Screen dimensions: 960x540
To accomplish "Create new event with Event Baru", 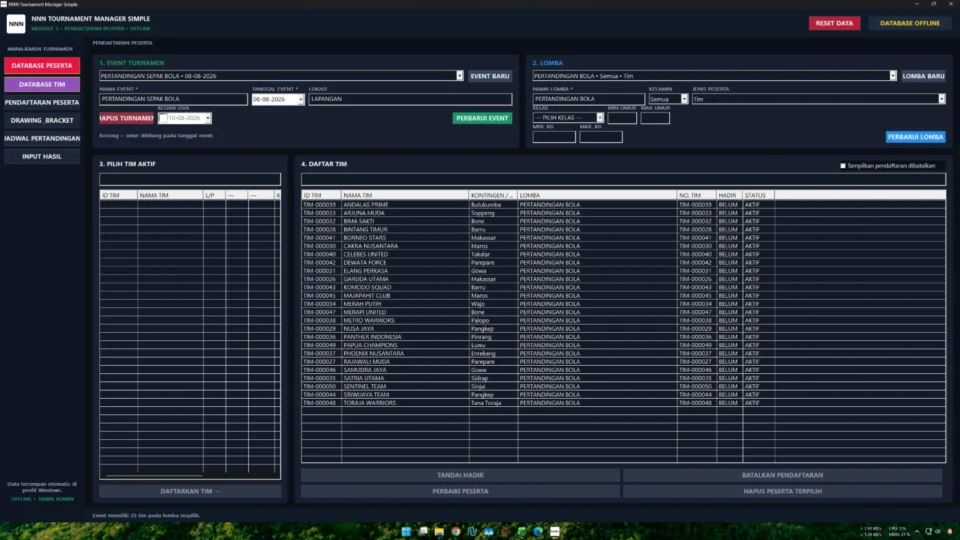I will 490,76.
